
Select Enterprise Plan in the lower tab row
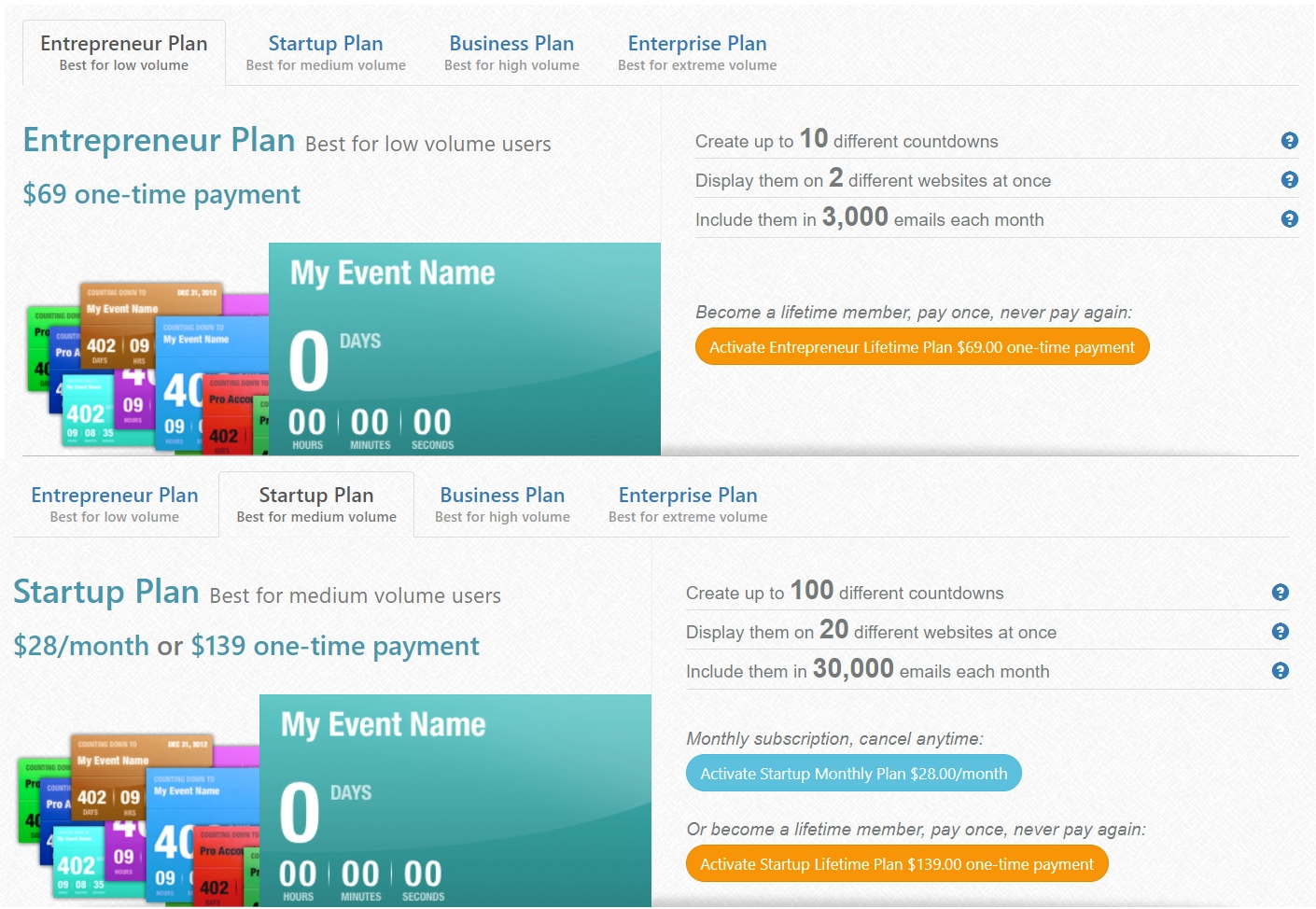tap(687, 504)
